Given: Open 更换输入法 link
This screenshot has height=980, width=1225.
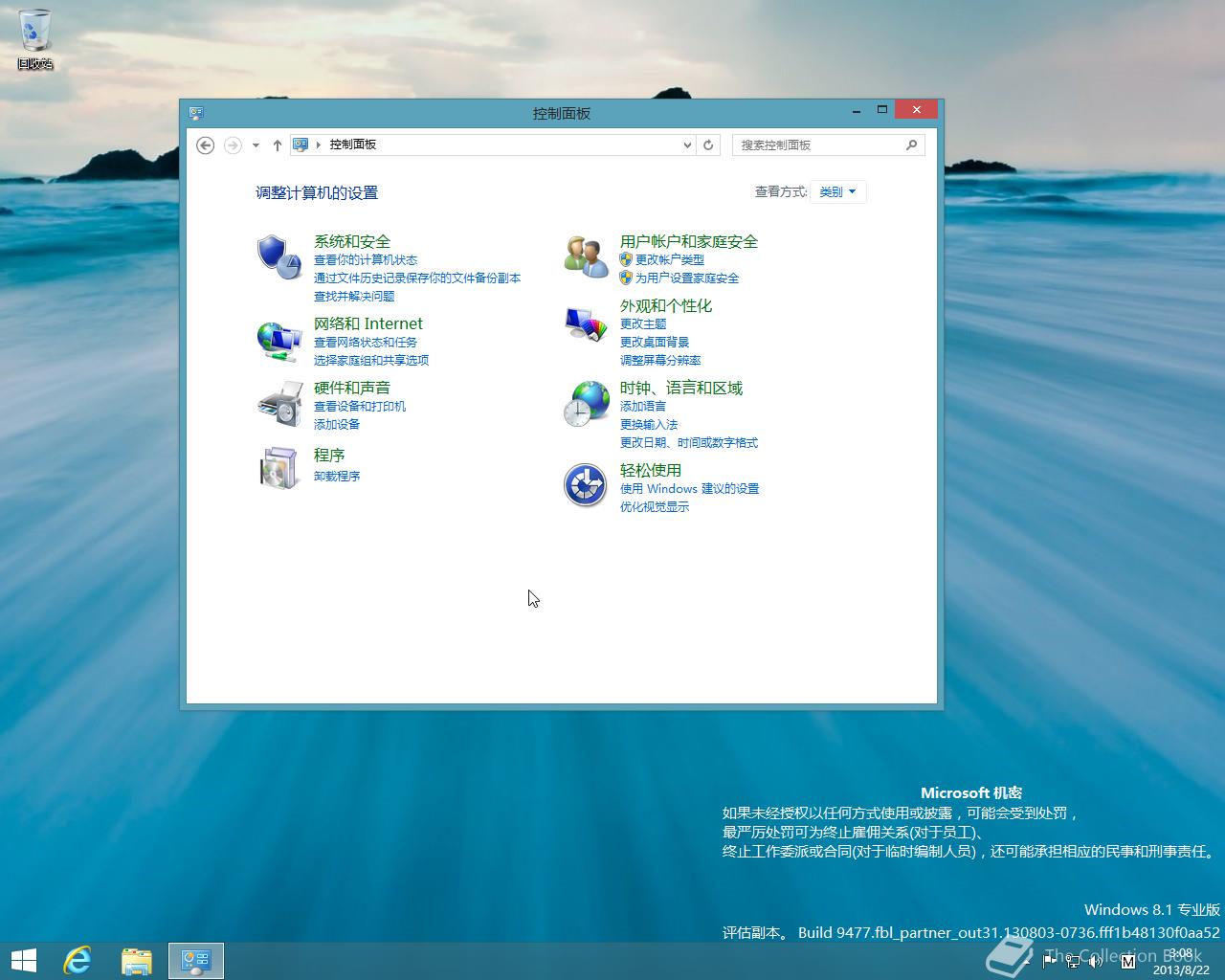Looking at the screenshot, I should tap(649, 425).
